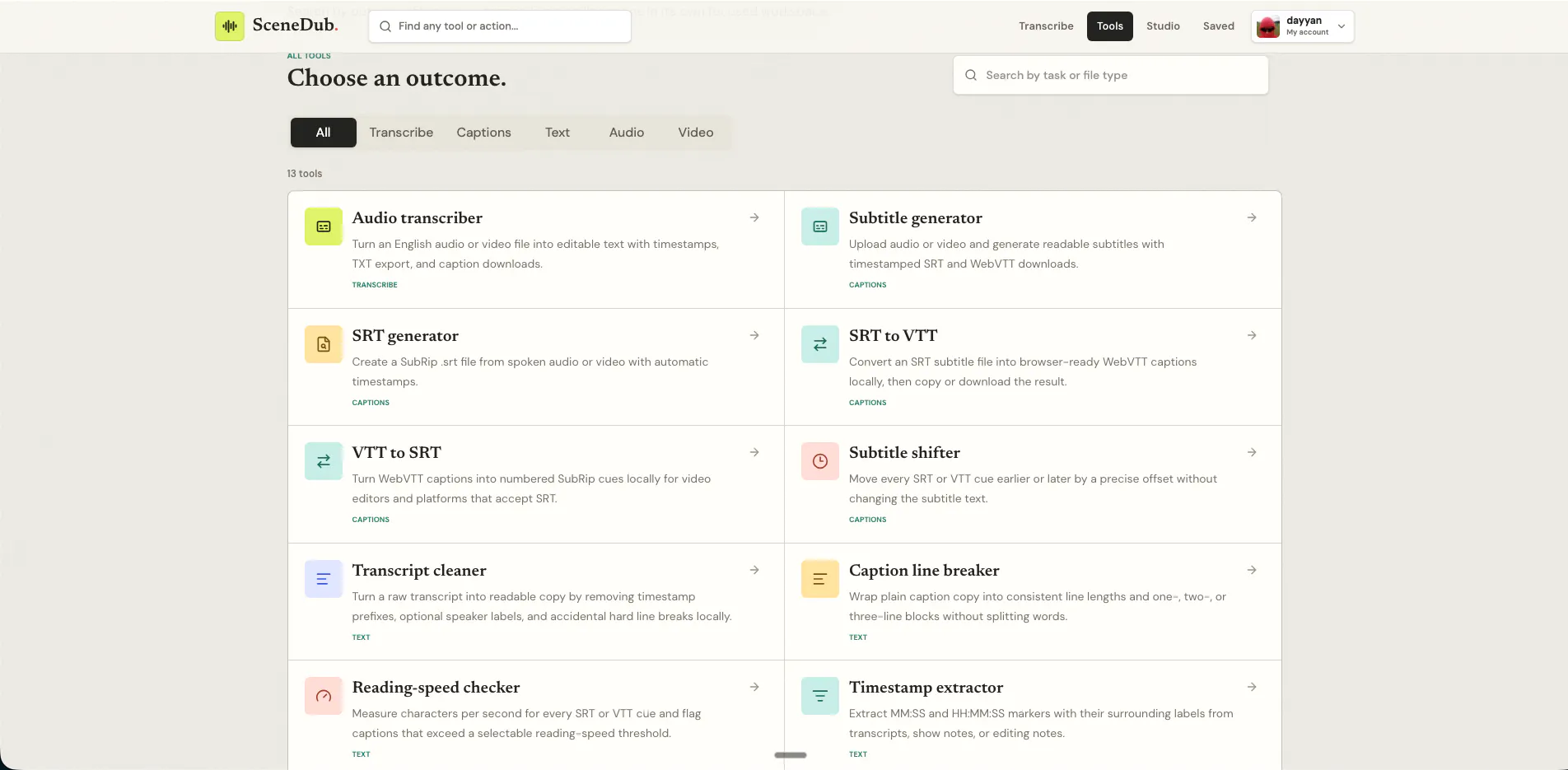Open the SRT generator title link
The height and width of the screenshot is (770, 1568).
[x=405, y=336]
